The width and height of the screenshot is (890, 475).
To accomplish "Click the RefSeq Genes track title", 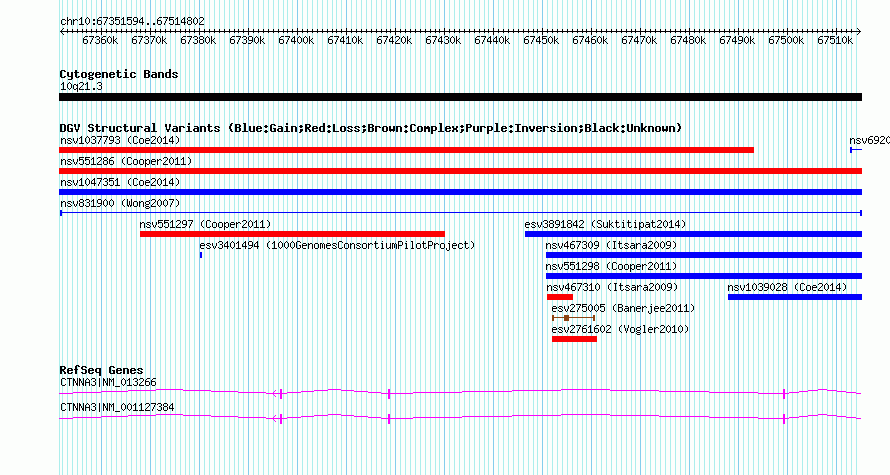I will pyautogui.click(x=101, y=369).
